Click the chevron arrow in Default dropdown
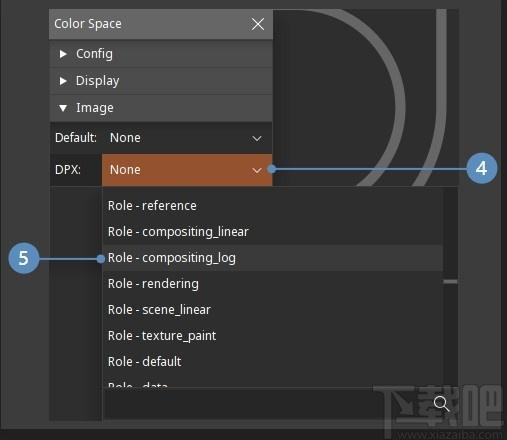This screenshot has height=440, width=507. point(257,138)
